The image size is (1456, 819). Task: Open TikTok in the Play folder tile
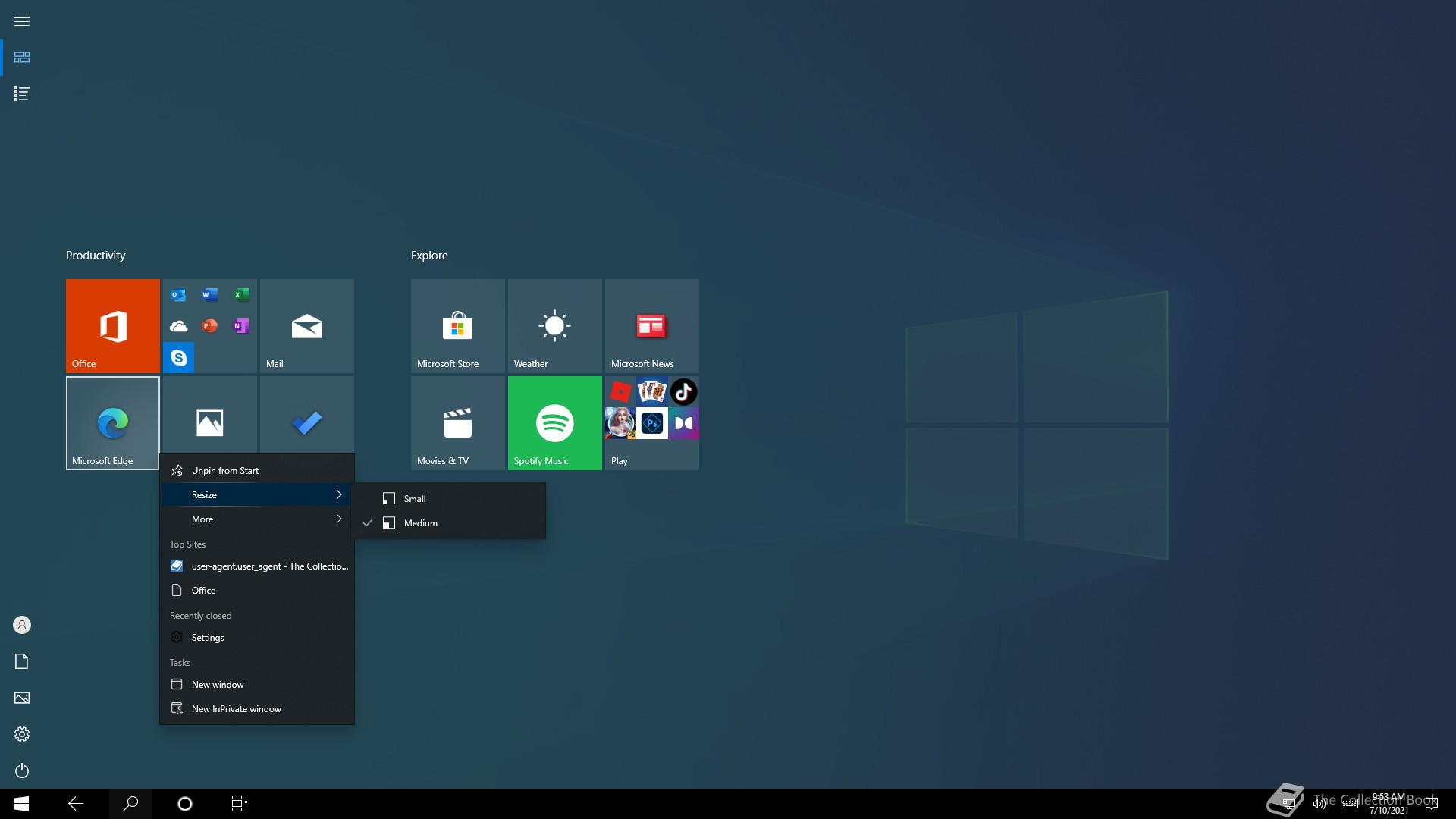pos(683,392)
